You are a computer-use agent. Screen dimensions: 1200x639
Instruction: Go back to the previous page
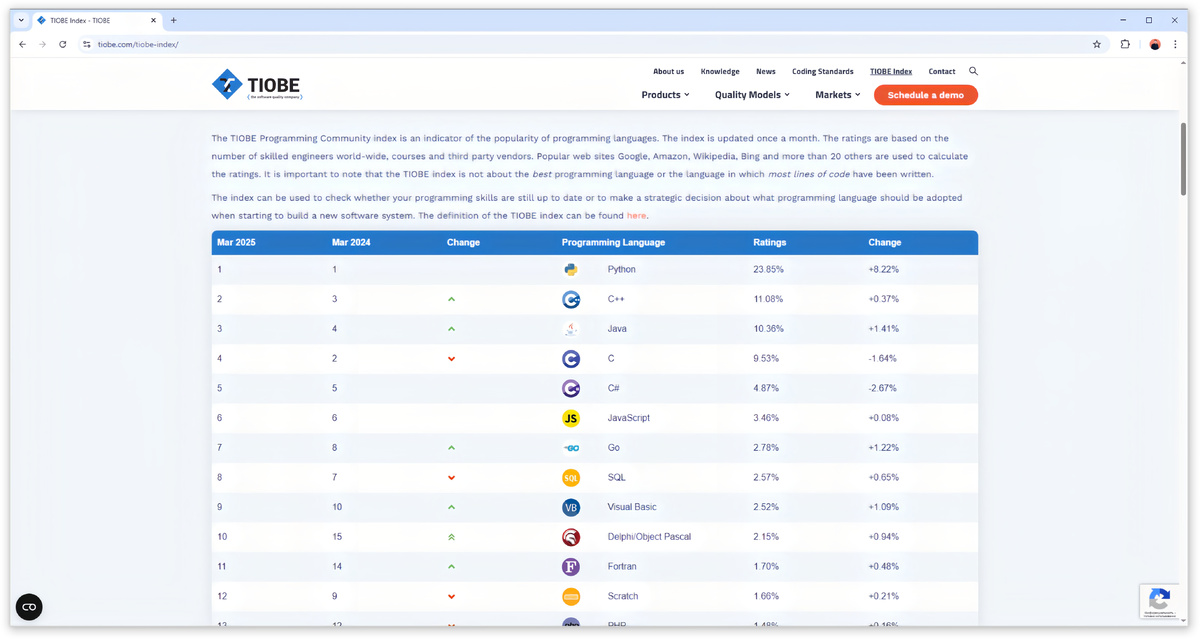pyautogui.click(x=23, y=44)
